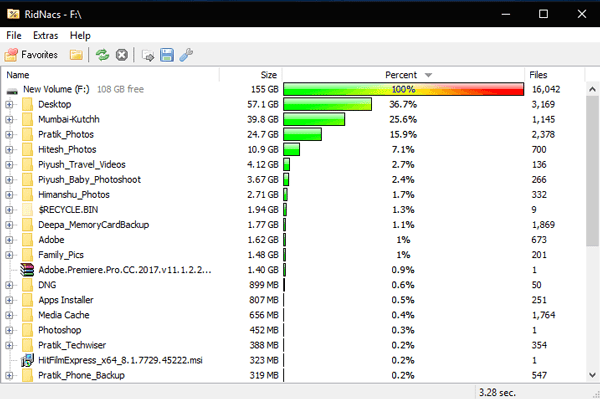
Task: Click the Mumbai-Kutchh folder icon
Action: coord(27,119)
